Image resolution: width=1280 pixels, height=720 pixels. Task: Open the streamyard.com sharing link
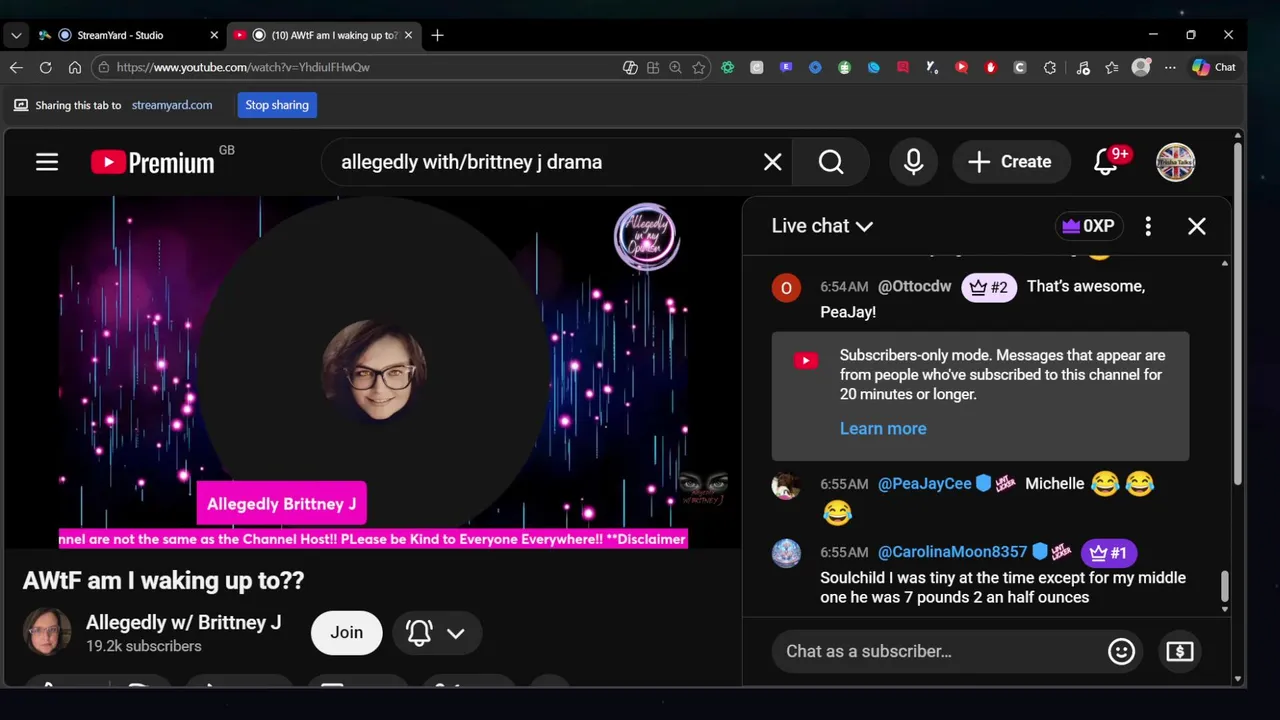click(x=172, y=105)
